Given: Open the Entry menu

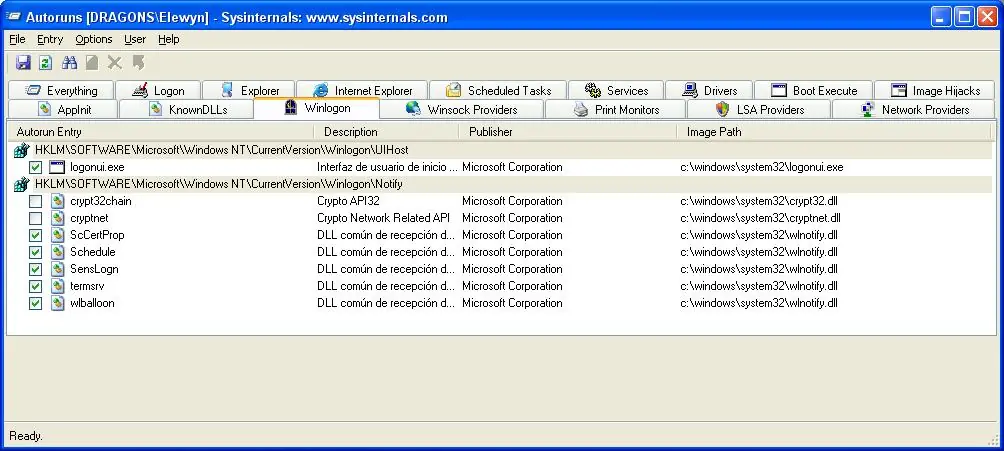Looking at the screenshot, I should coord(50,39).
